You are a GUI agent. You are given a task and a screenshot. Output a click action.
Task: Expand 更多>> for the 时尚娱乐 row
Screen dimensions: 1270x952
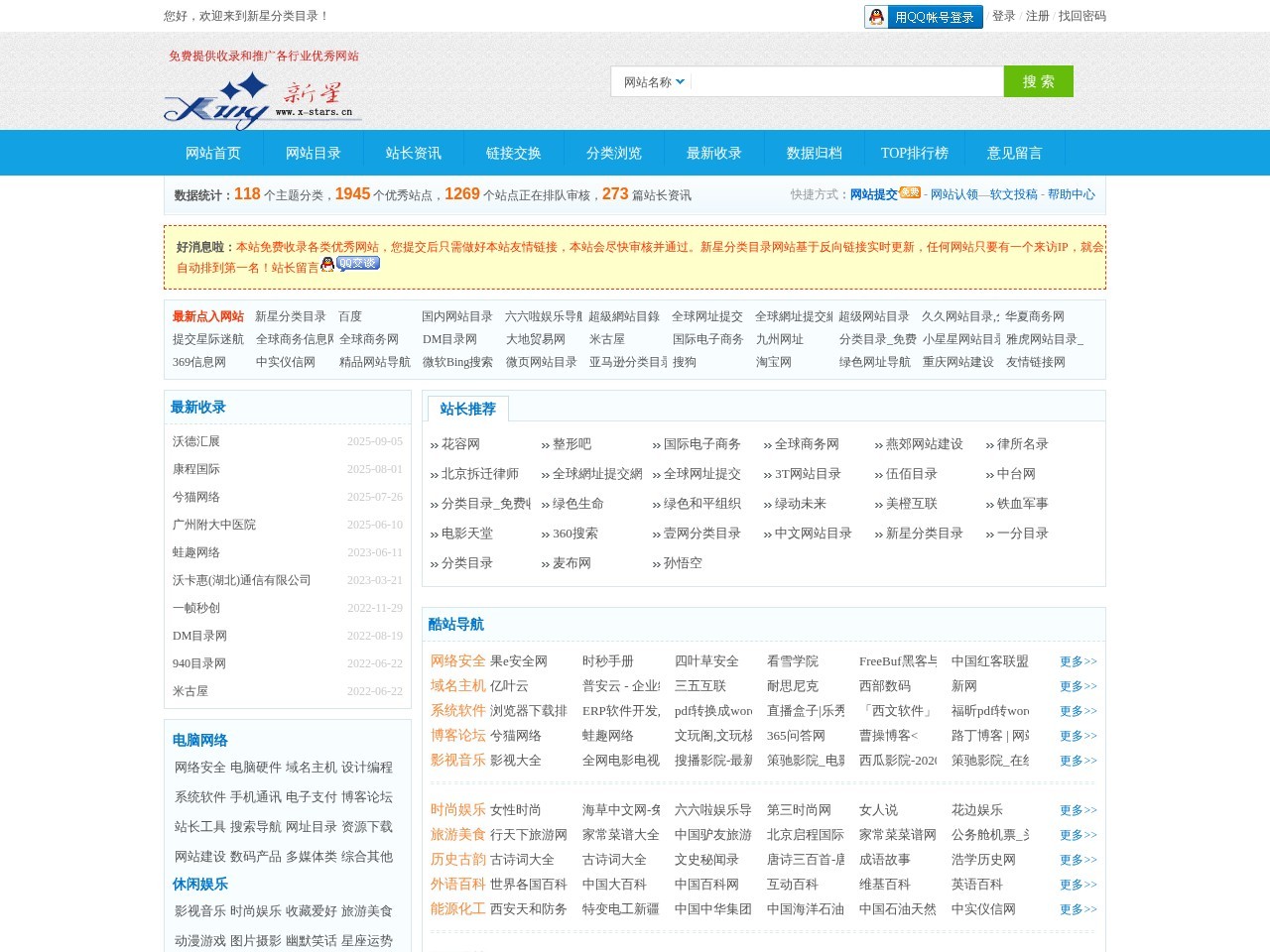pyautogui.click(x=1078, y=810)
